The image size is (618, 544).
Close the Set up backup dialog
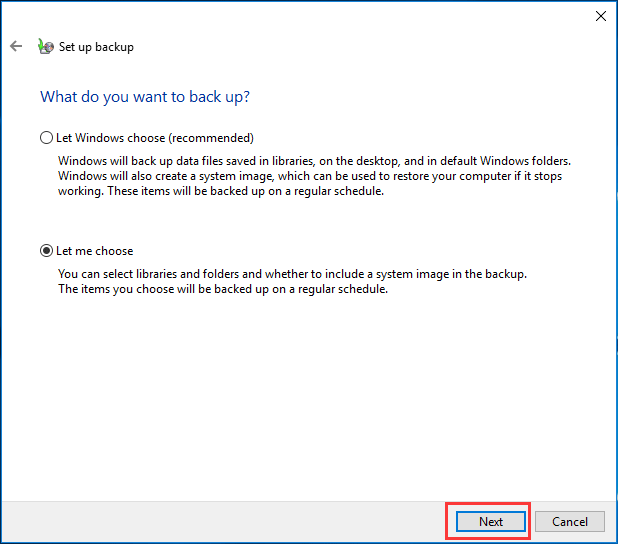point(601,16)
